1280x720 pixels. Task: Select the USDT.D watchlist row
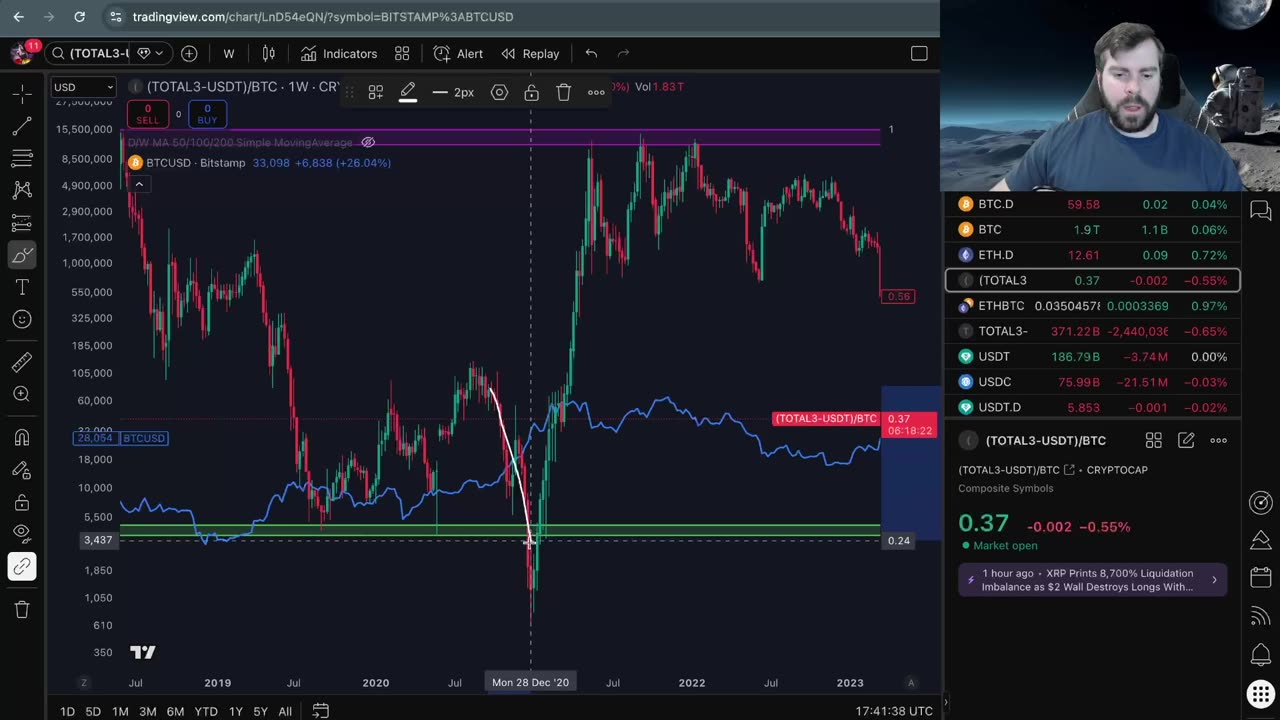pyautogui.click(x=1093, y=407)
